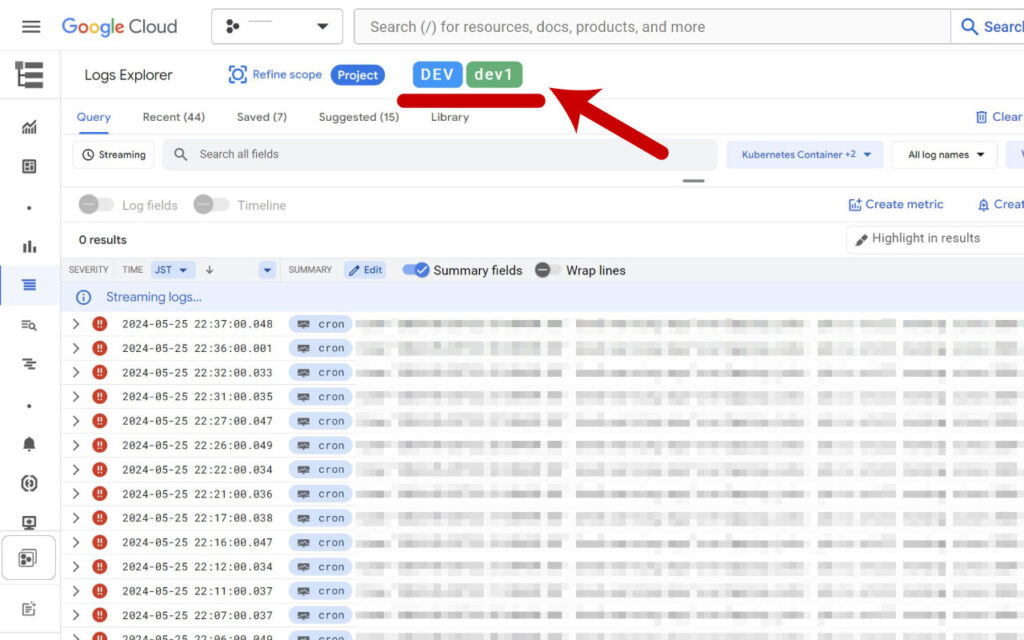The height and width of the screenshot is (640, 1024).
Task: Open Dashboards icon in sidebar
Action: (29, 166)
